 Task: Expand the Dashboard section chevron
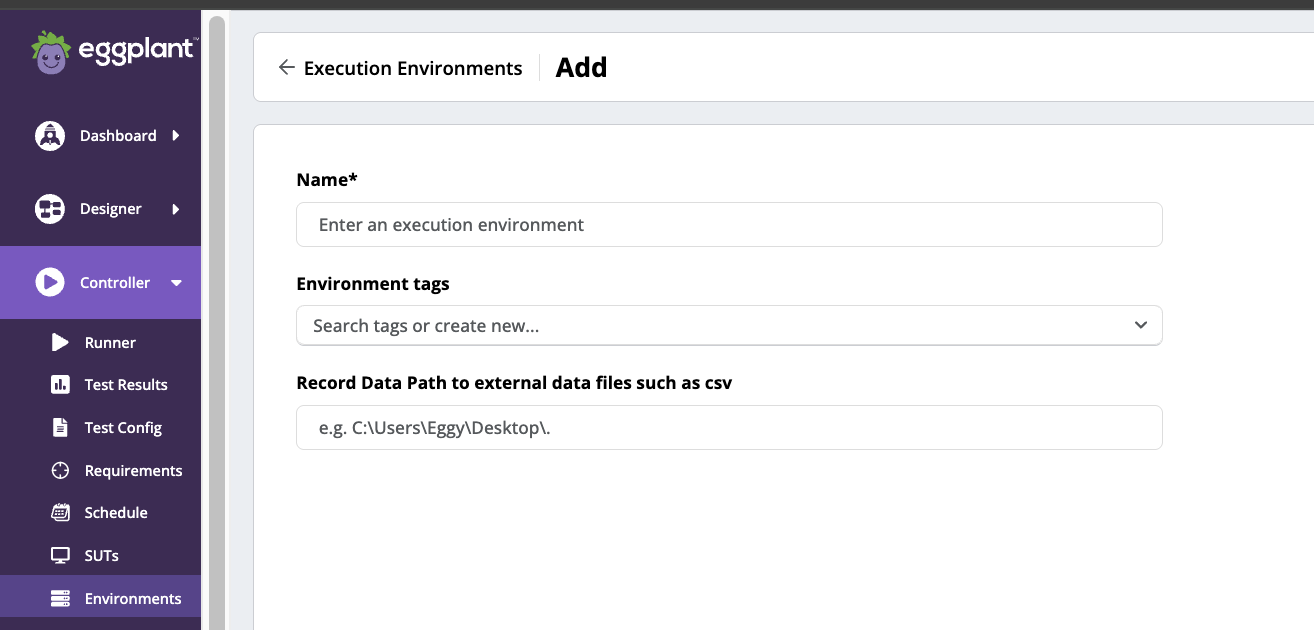point(177,135)
